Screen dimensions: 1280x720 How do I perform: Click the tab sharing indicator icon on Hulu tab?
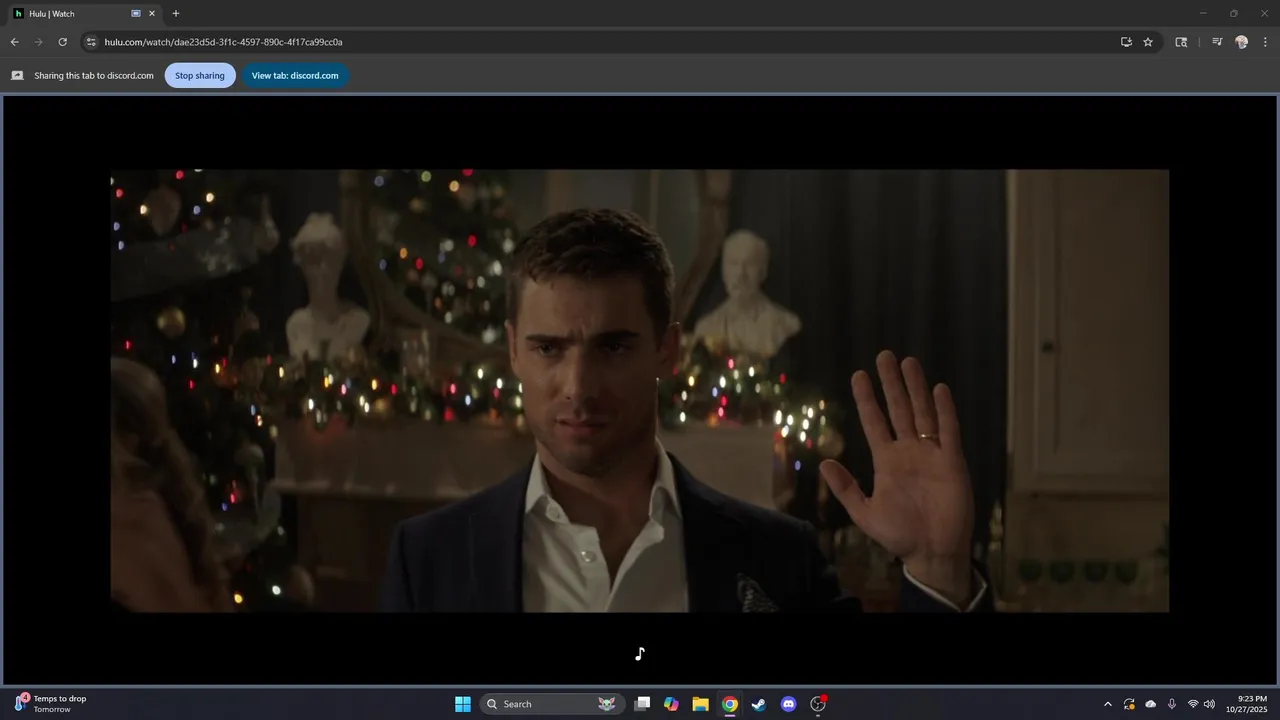pos(136,14)
